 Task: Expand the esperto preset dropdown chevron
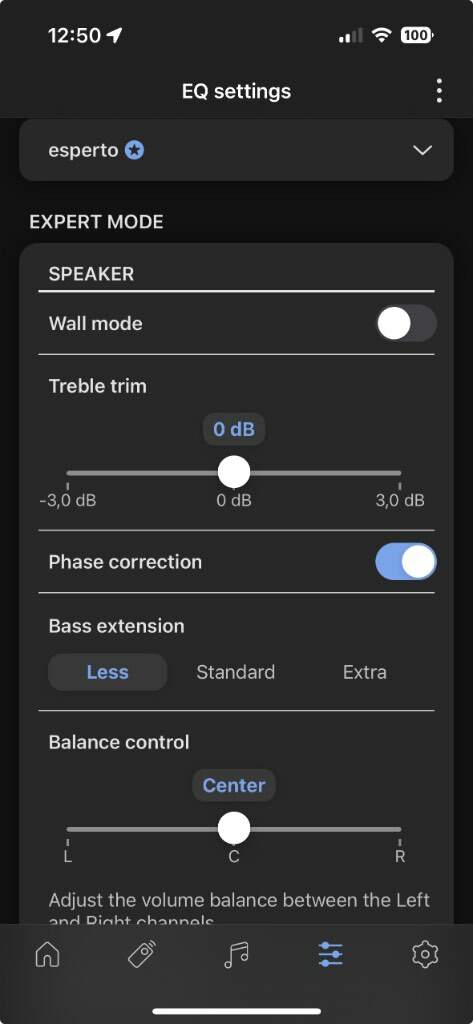tap(423, 151)
